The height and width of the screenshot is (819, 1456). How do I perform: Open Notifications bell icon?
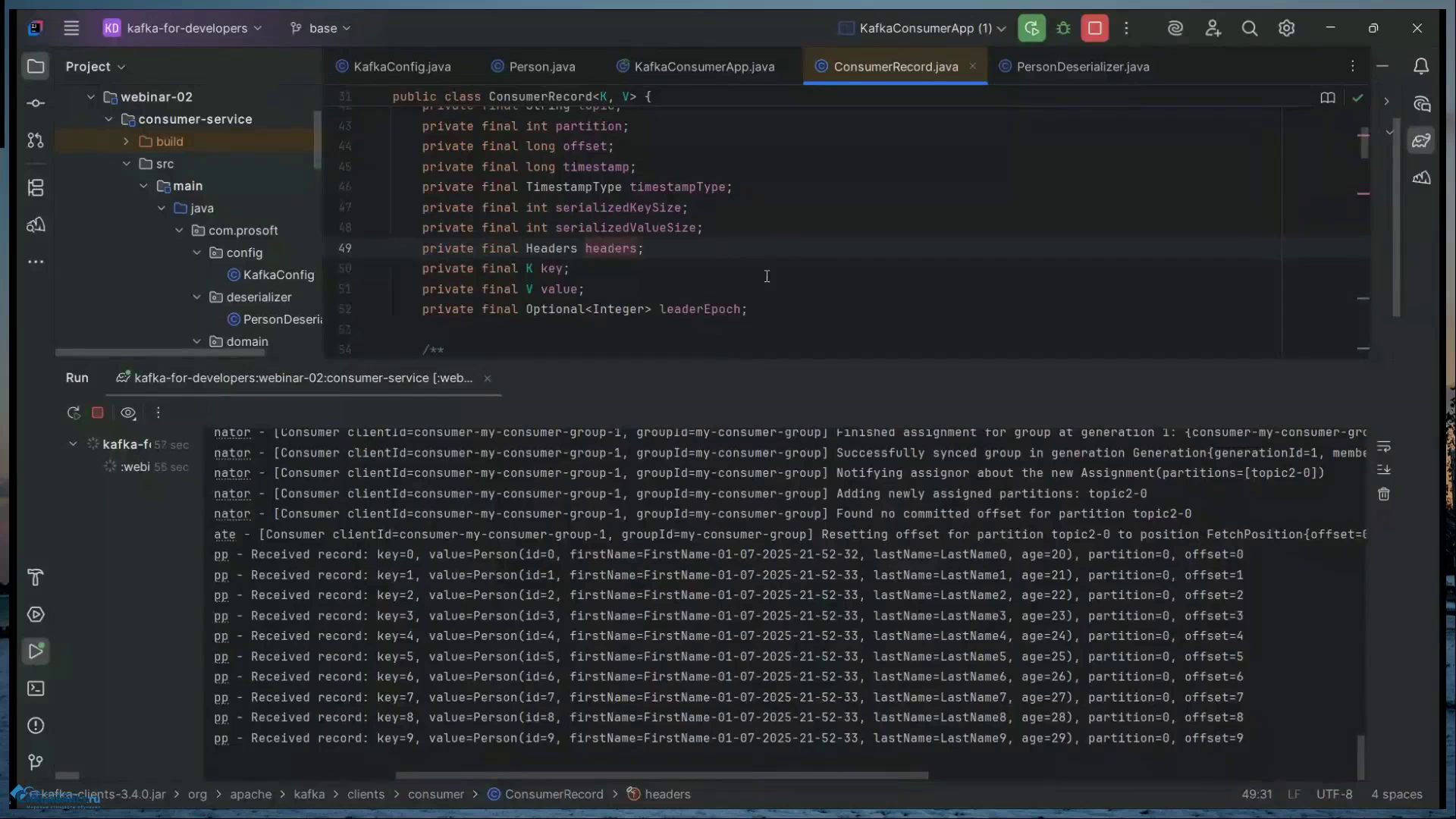click(x=1421, y=67)
